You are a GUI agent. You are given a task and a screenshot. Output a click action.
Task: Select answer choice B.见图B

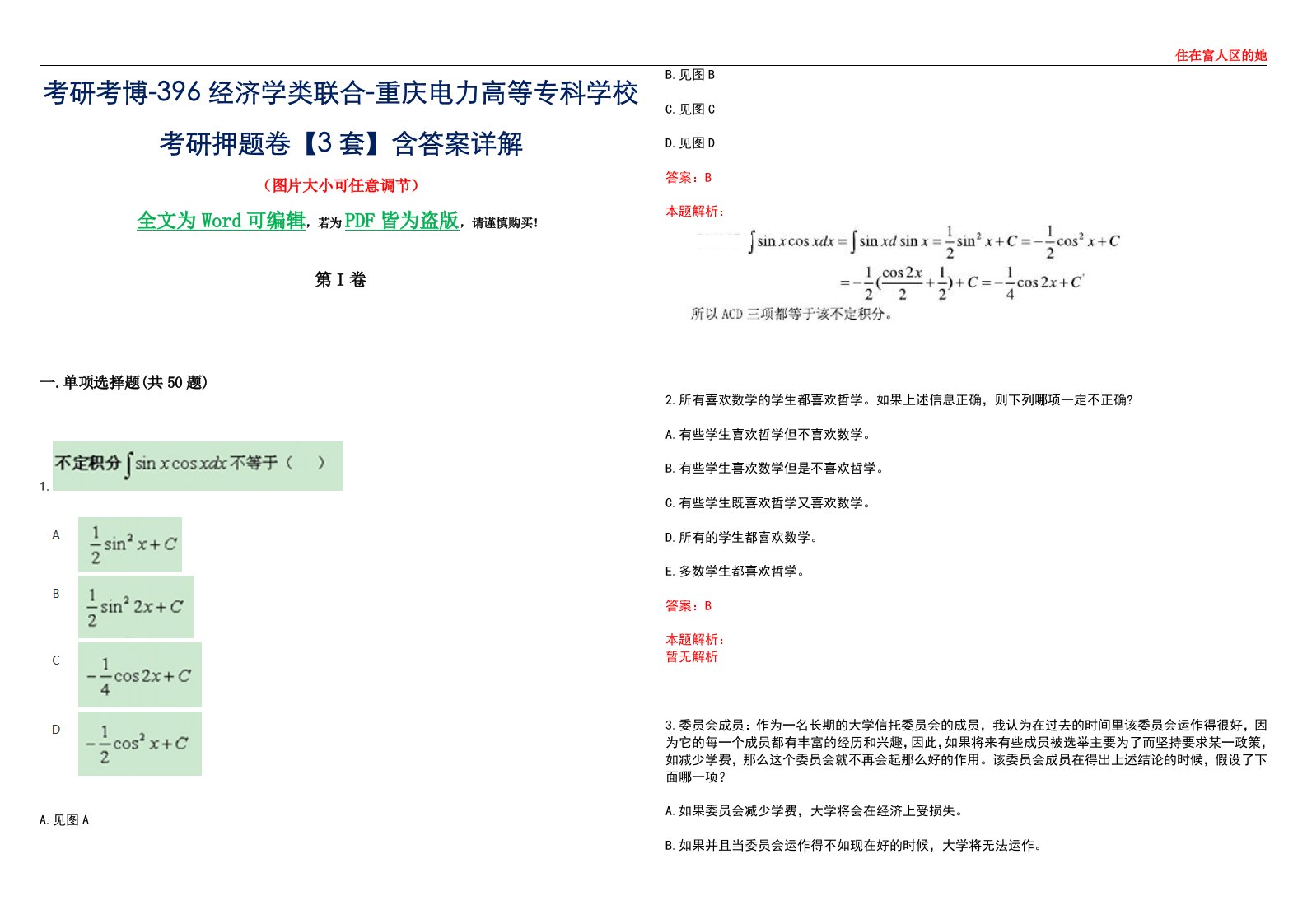pyautogui.click(x=690, y=75)
